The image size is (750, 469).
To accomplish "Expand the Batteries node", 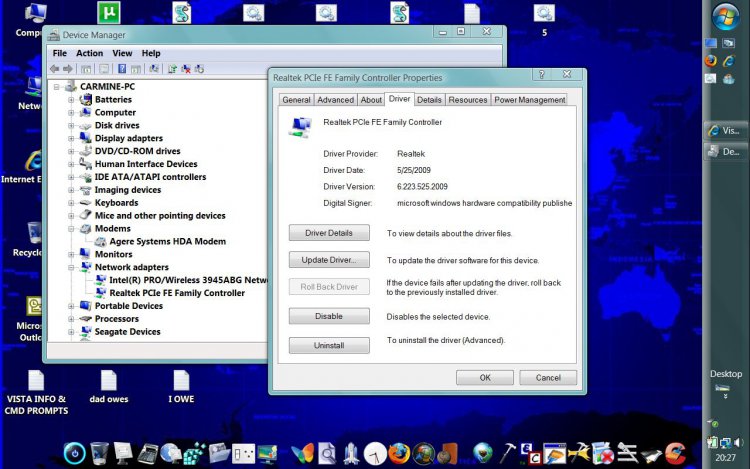I will tap(71, 100).
